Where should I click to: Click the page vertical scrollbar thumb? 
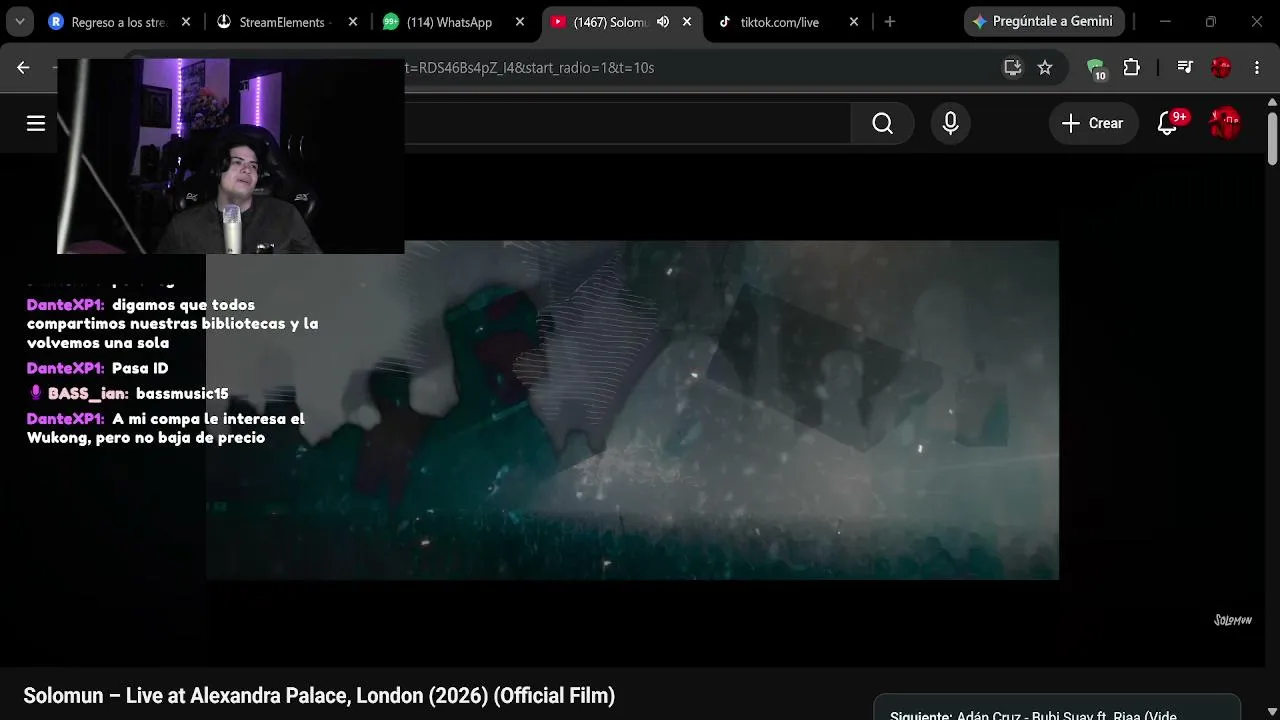(x=1272, y=137)
